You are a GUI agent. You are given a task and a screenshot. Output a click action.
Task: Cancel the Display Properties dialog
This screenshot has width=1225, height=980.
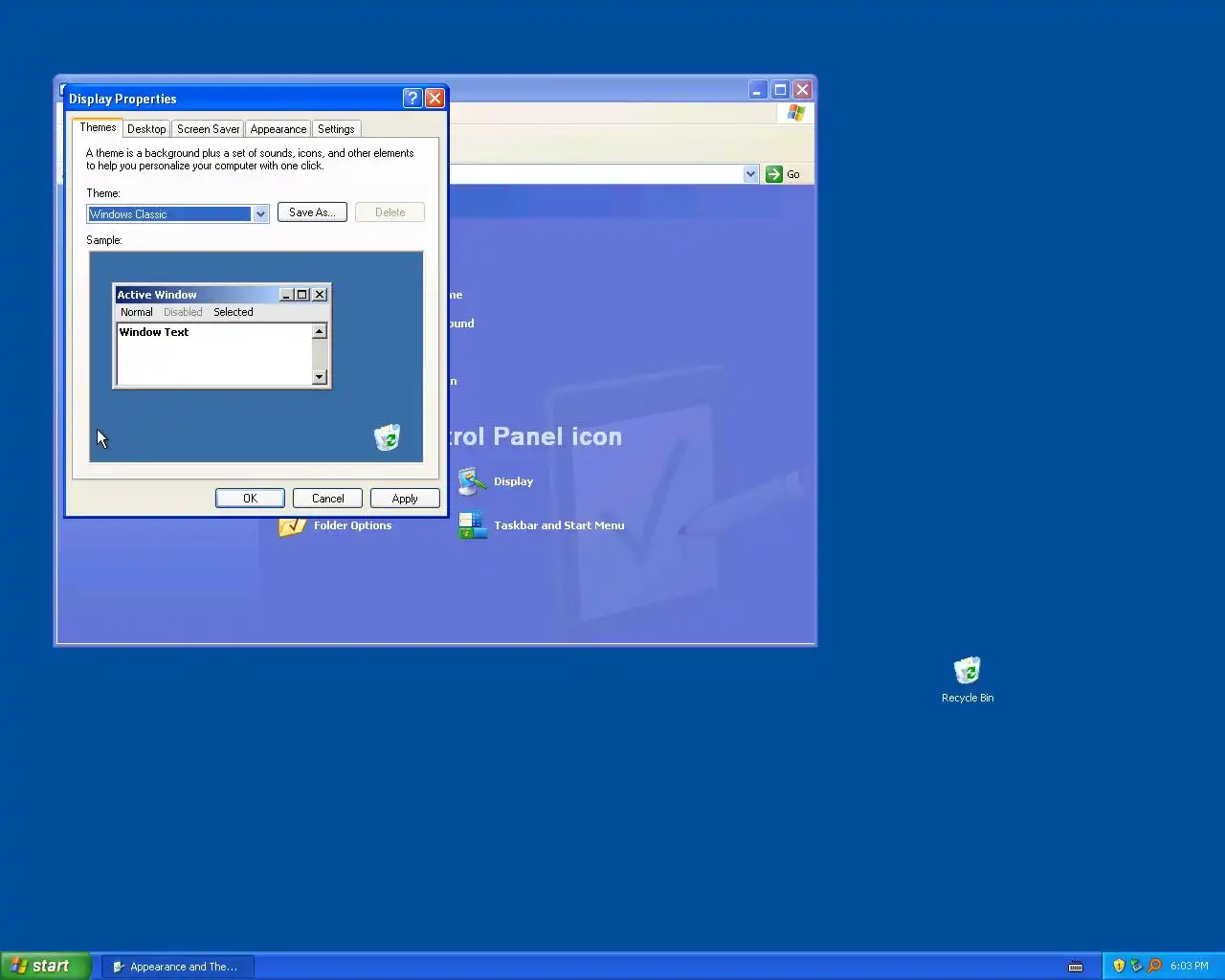click(x=327, y=499)
